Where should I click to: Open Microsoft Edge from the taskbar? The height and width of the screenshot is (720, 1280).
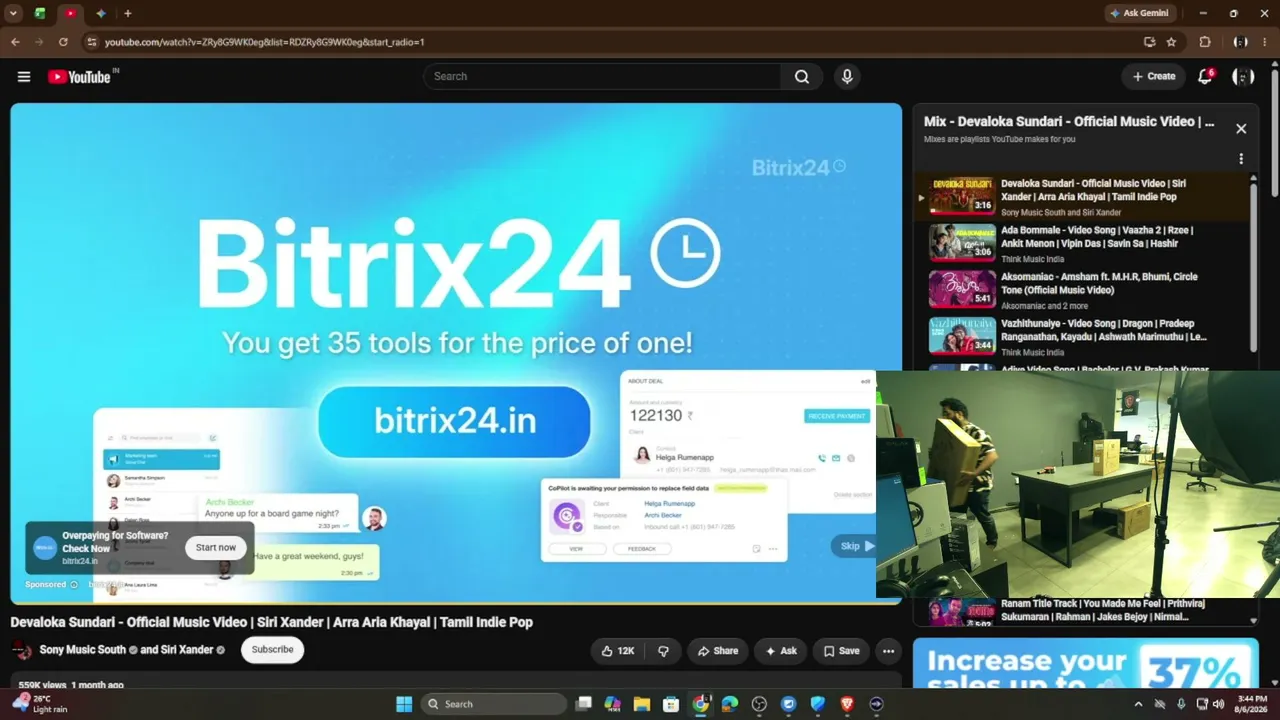tap(730, 704)
